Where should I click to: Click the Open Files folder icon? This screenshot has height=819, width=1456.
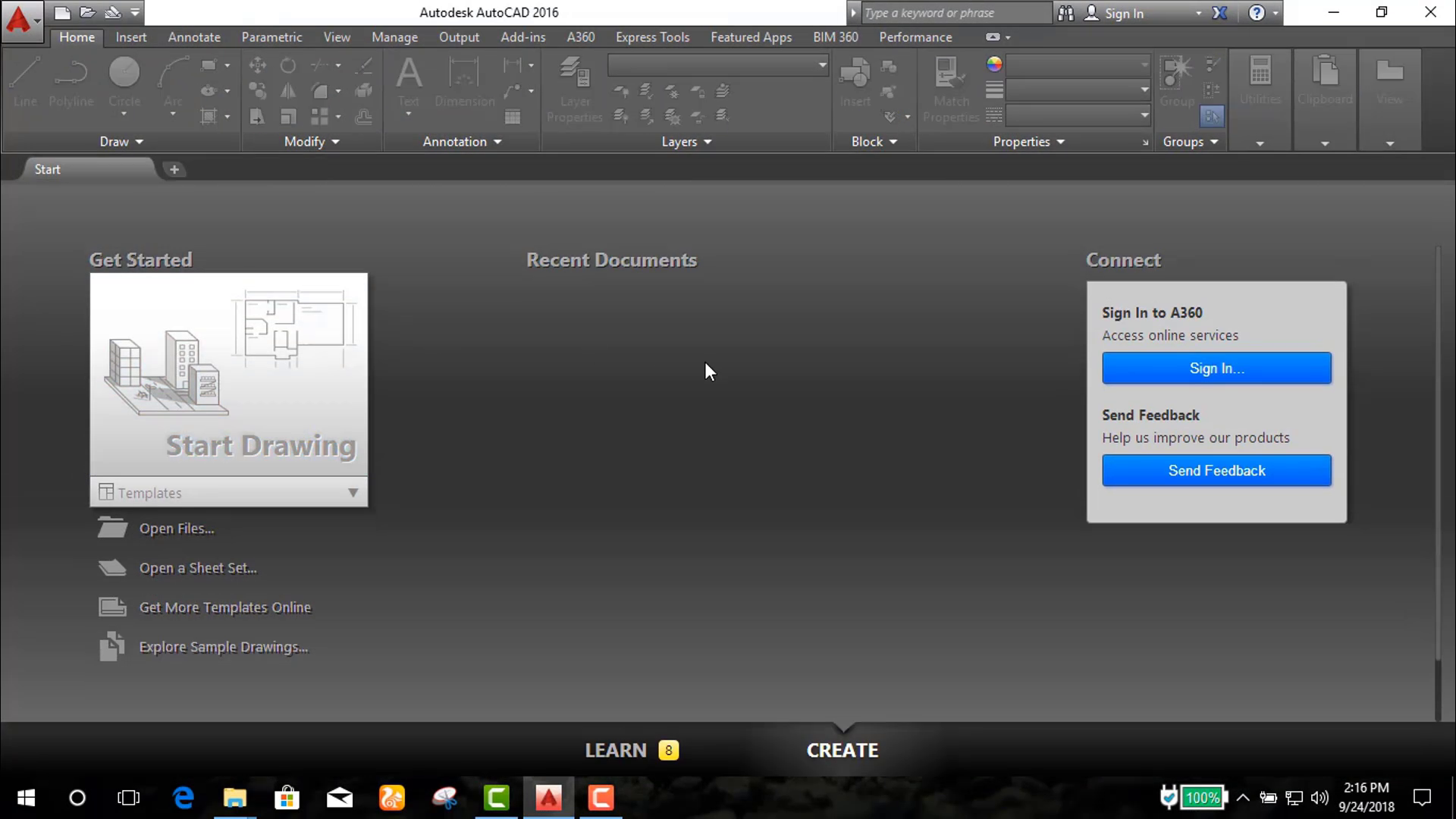(112, 528)
